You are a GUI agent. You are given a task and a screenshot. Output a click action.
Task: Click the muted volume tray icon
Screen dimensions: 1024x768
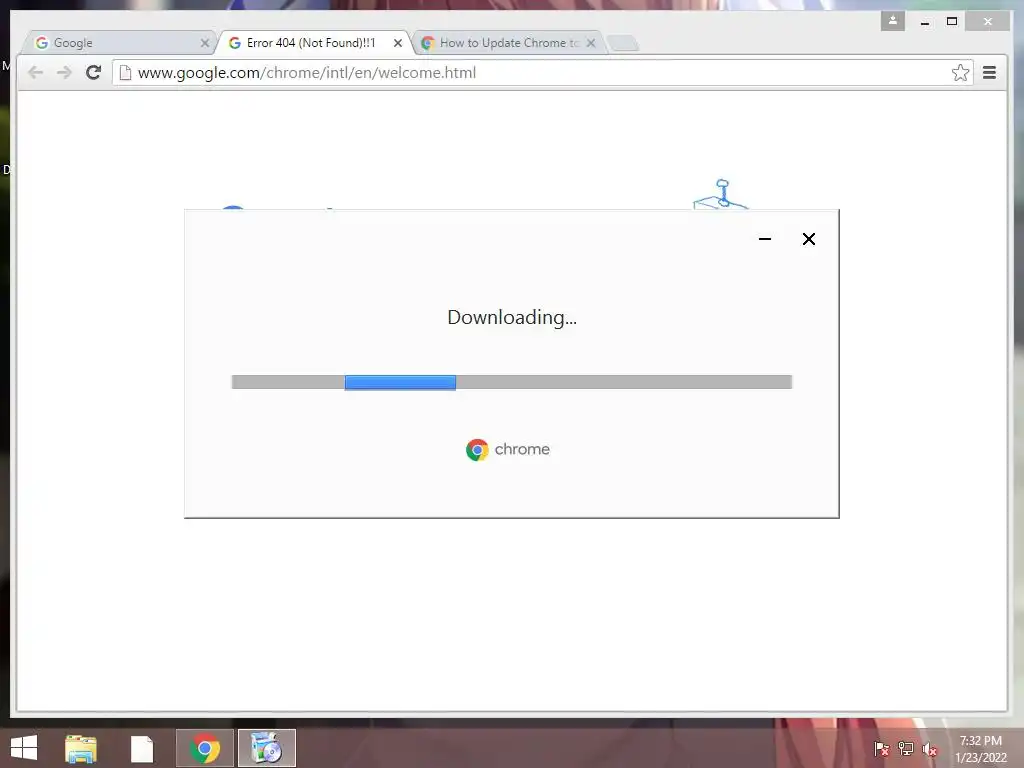tap(930, 749)
